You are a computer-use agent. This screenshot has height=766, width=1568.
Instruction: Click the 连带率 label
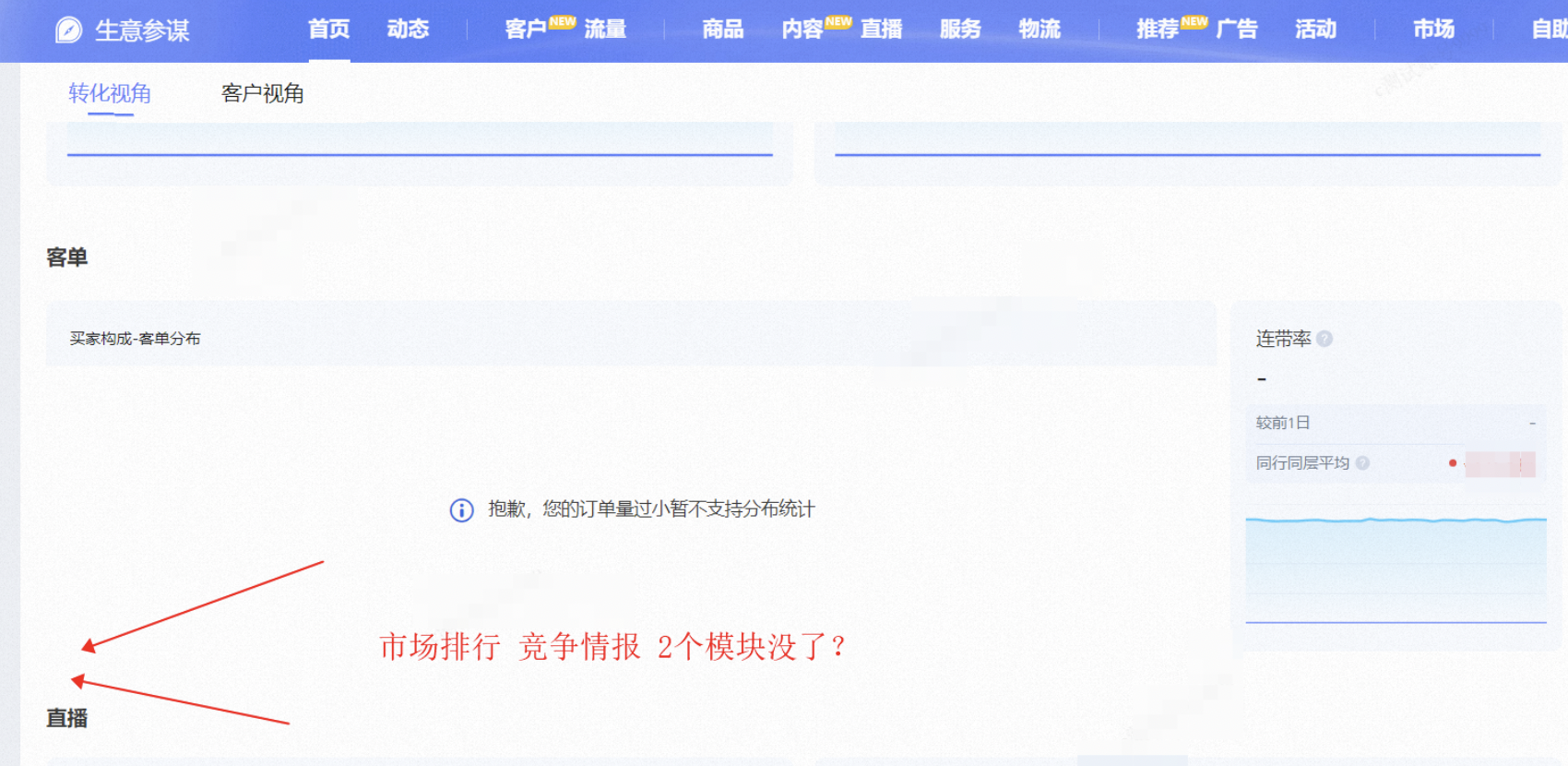(x=1283, y=339)
